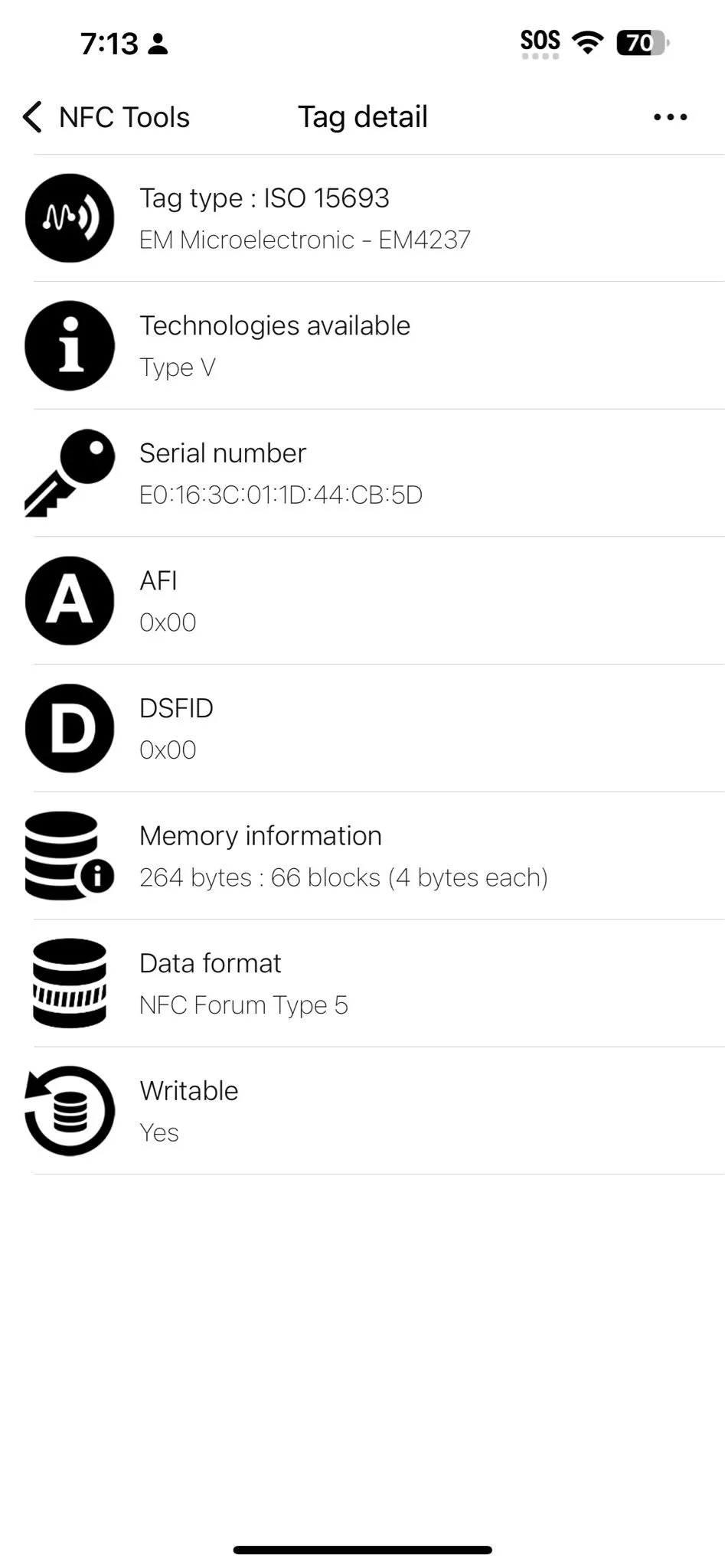The image size is (725, 1568).
Task: Tap the circled A icon for AFI
Action: click(70, 600)
